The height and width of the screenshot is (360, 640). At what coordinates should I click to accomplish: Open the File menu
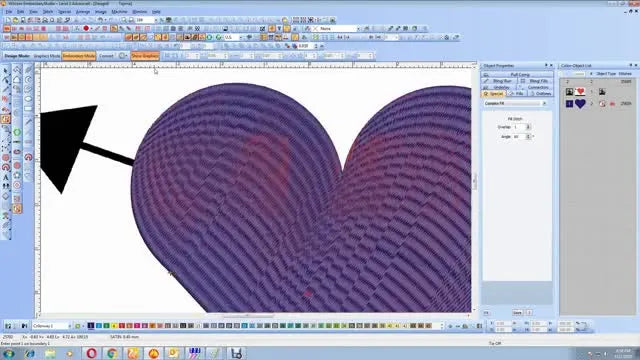tap(9, 12)
